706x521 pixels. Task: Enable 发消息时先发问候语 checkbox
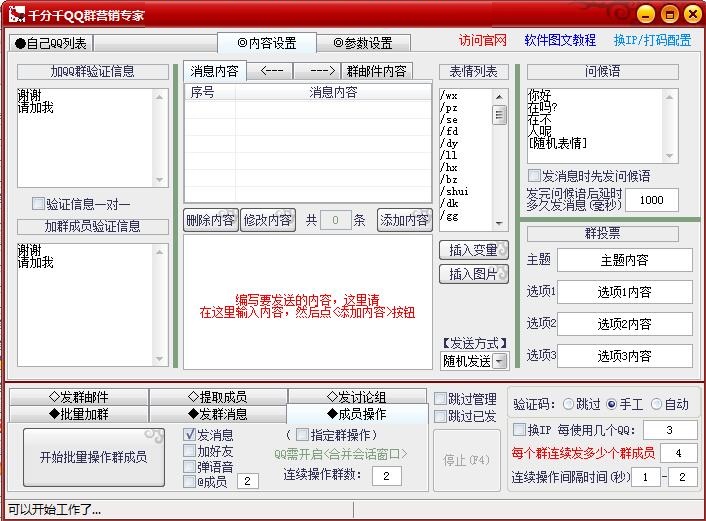click(534, 176)
